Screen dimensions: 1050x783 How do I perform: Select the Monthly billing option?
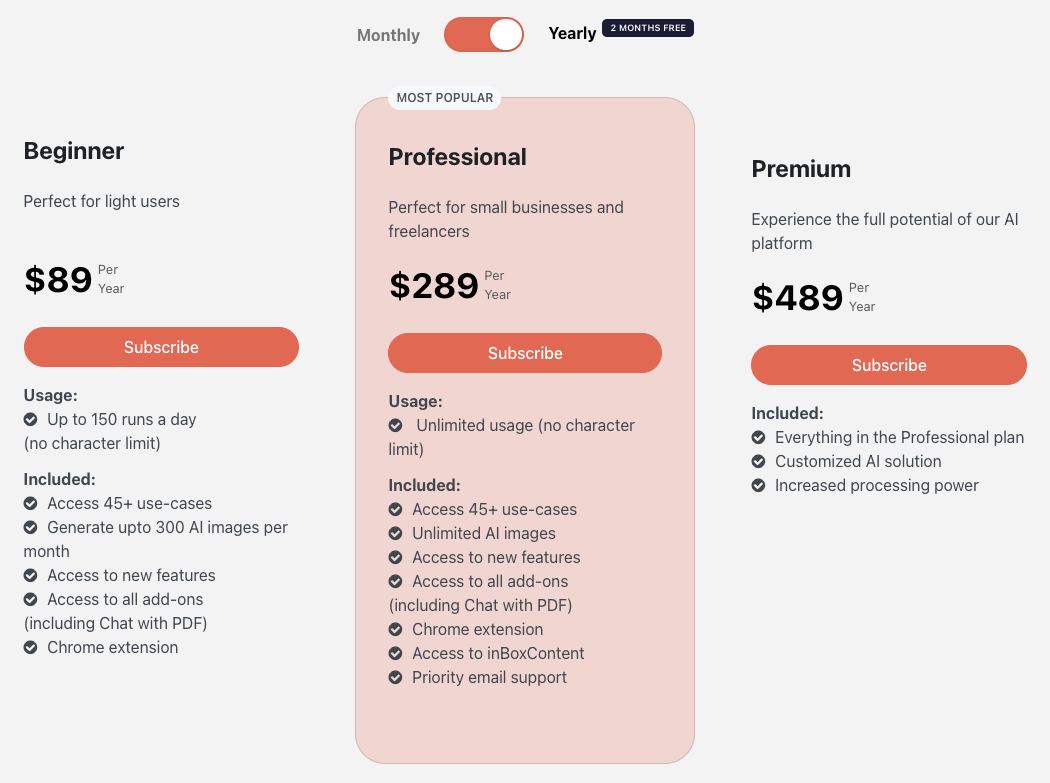coord(388,35)
